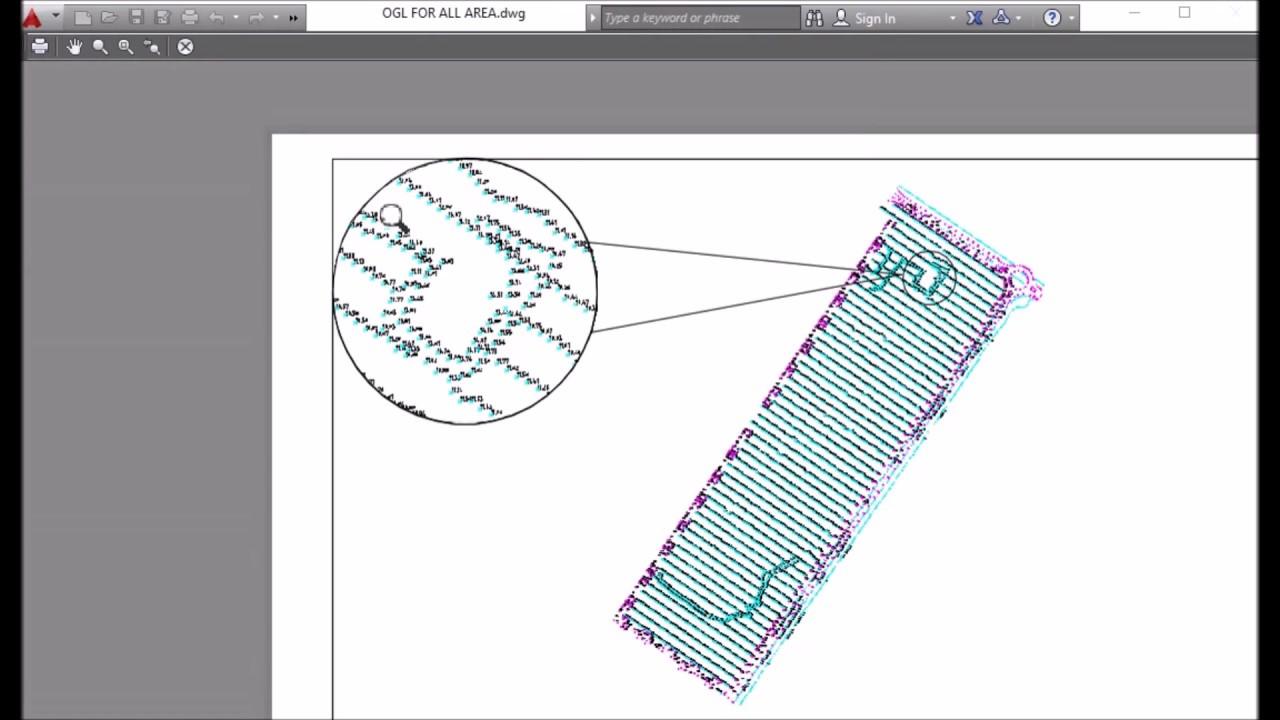This screenshot has height=720, width=1280.
Task: Click the Undo arrow icon
Action: coord(216,17)
